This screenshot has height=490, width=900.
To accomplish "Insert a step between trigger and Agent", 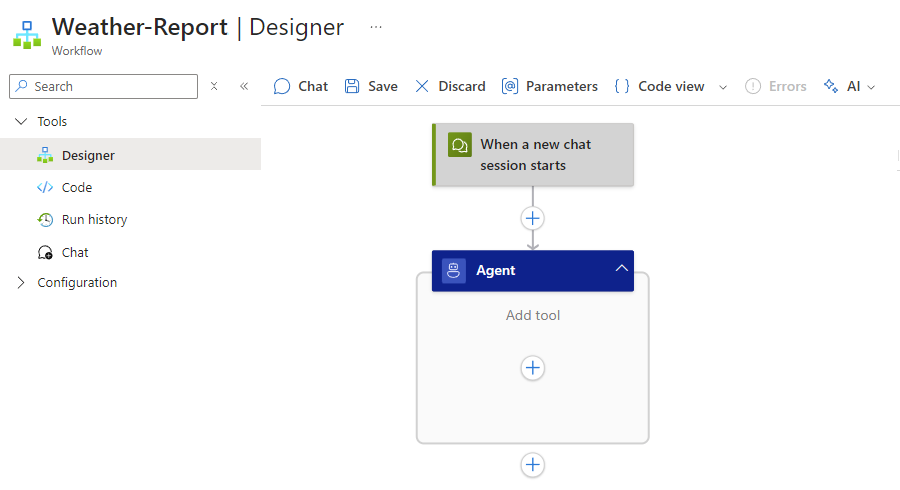I will click(533, 218).
